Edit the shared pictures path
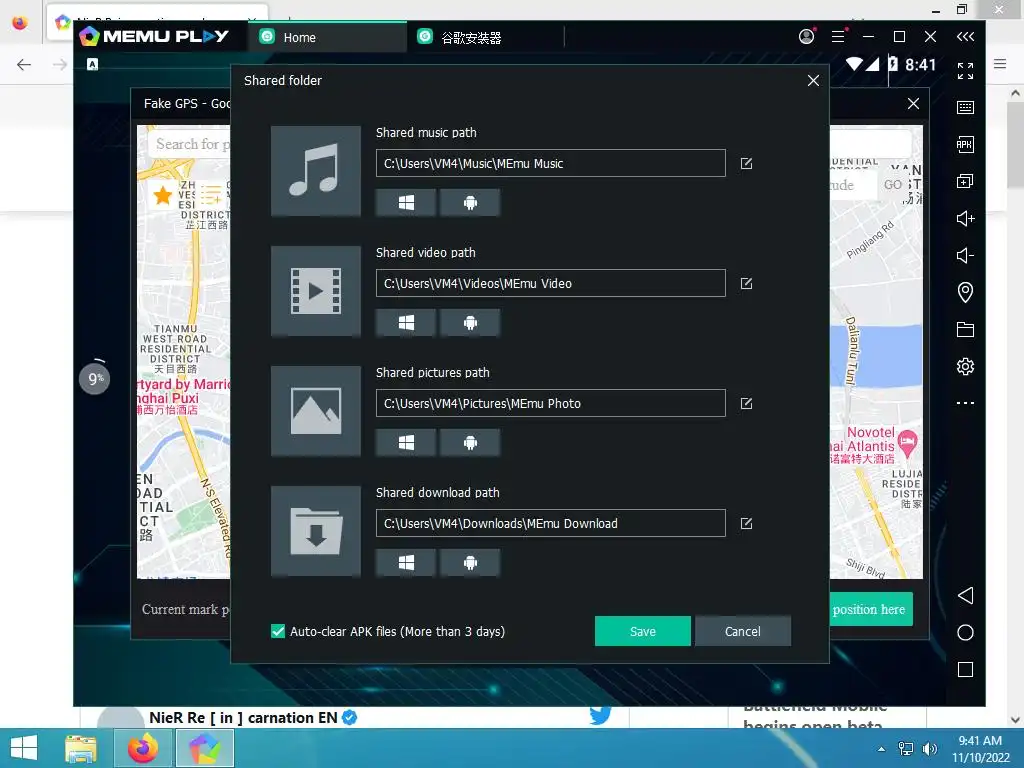This screenshot has height=768, width=1024. pos(746,404)
